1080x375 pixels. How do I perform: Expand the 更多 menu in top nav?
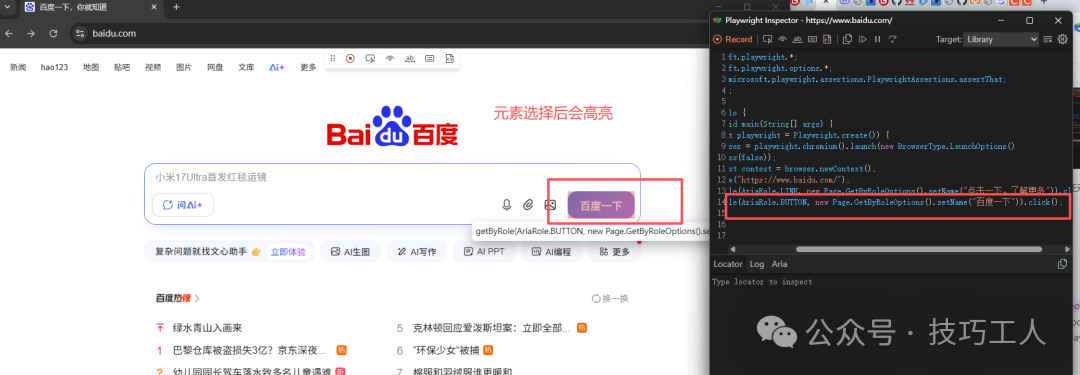click(308, 68)
